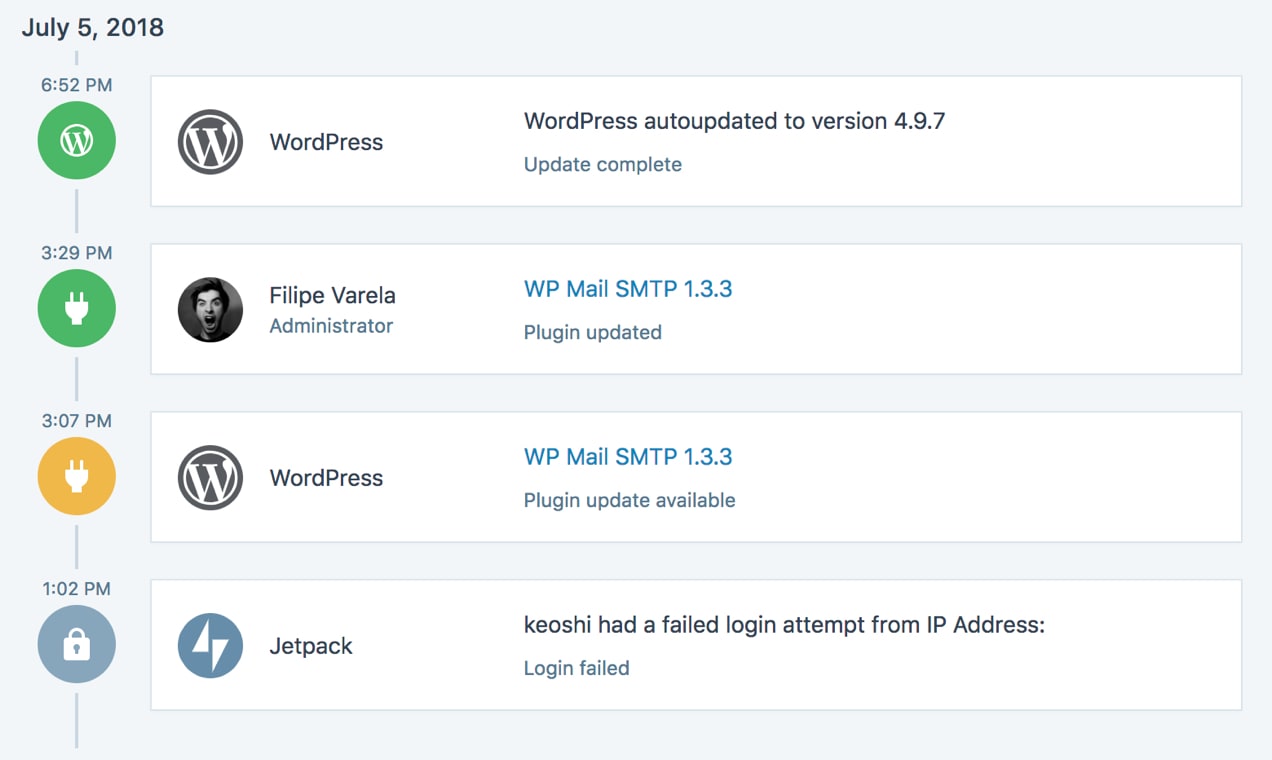Viewport: 1272px width, 760px height.
Task: Click the July 5, 2018 date heading
Action: pos(92,27)
